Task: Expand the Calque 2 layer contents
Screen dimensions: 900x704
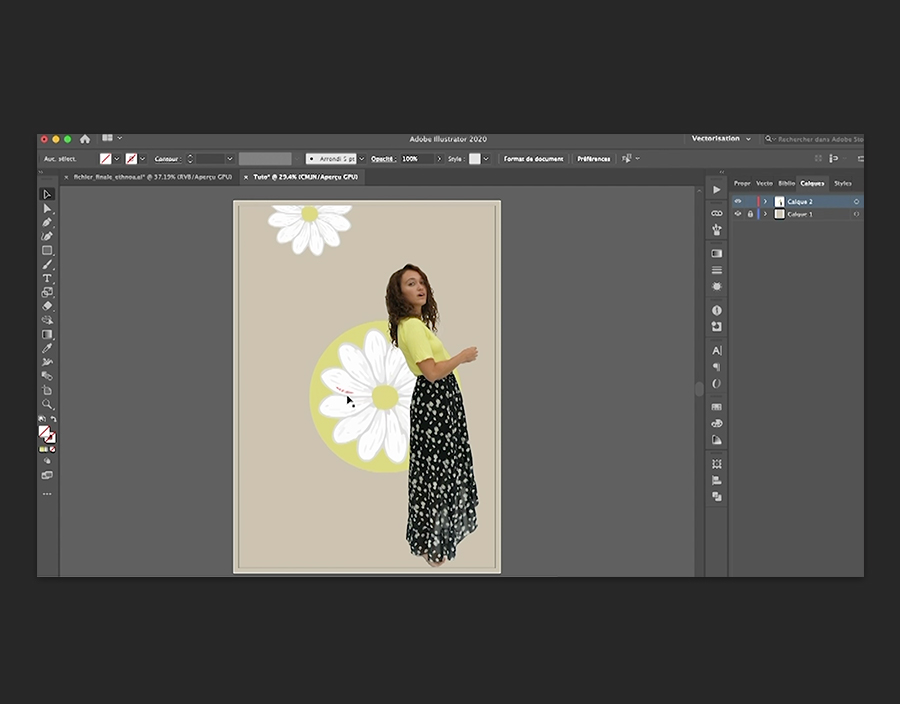Action: tap(766, 201)
